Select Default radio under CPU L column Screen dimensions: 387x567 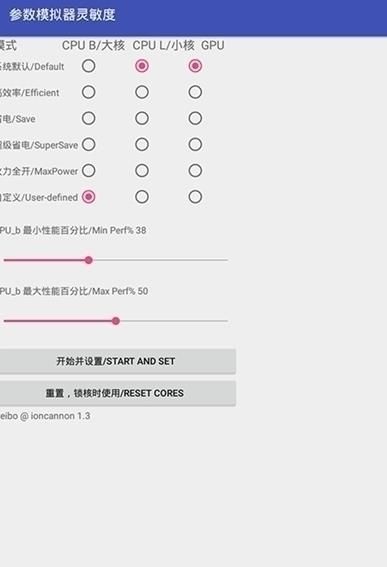tap(142, 66)
